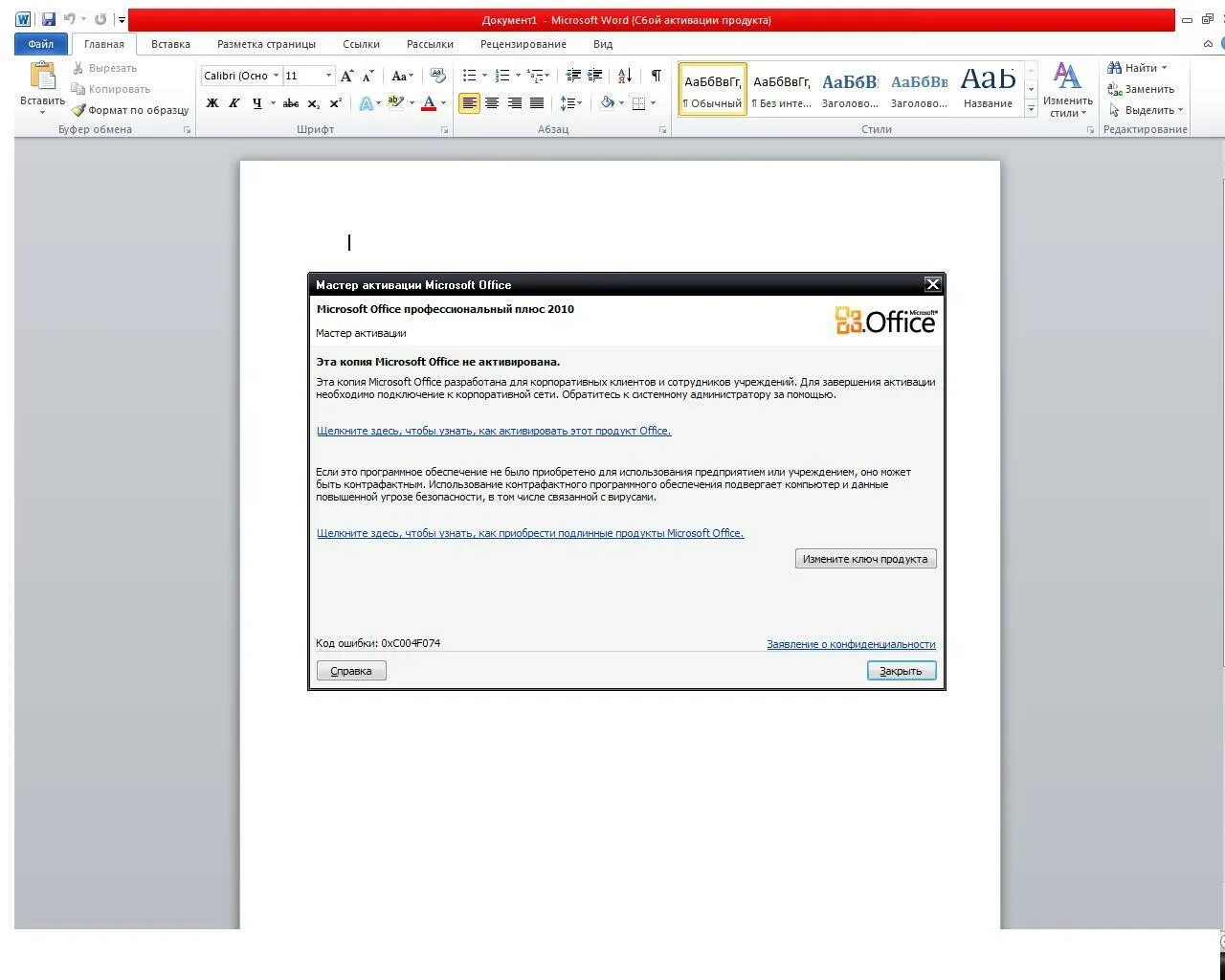Switch to Разметка страницы tab
The height and width of the screenshot is (980, 1225).
tap(266, 44)
